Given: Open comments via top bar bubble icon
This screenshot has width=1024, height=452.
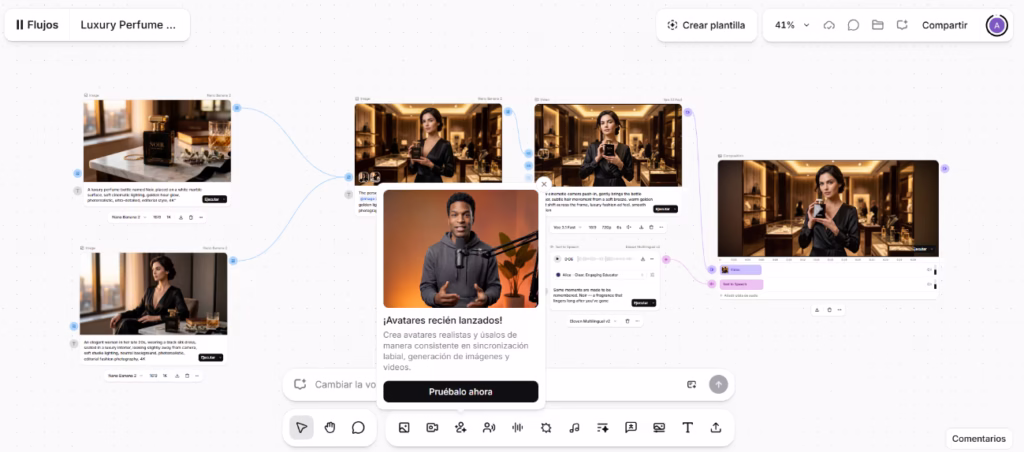Looking at the screenshot, I should (x=853, y=25).
